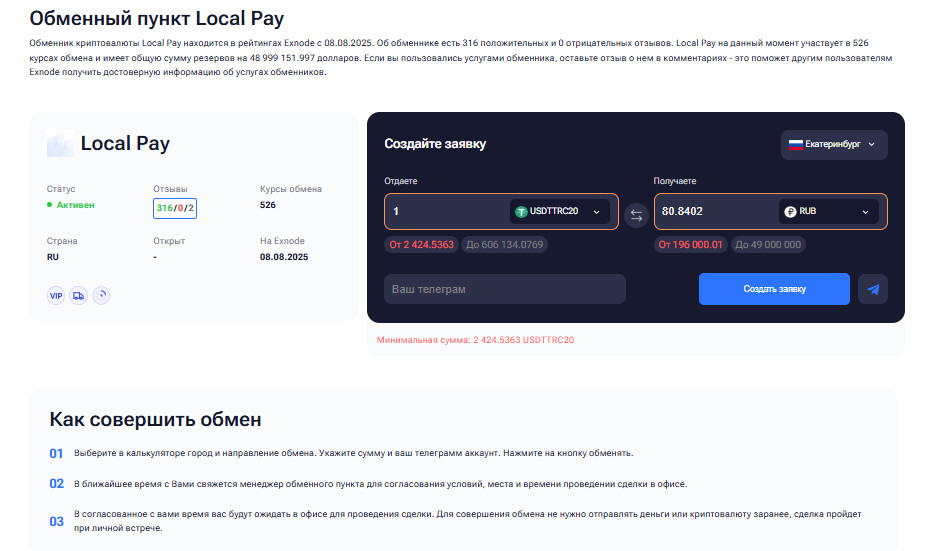Click the От 196 000.01 limit chip
Viewport: 927px width, 551px height.
690,244
